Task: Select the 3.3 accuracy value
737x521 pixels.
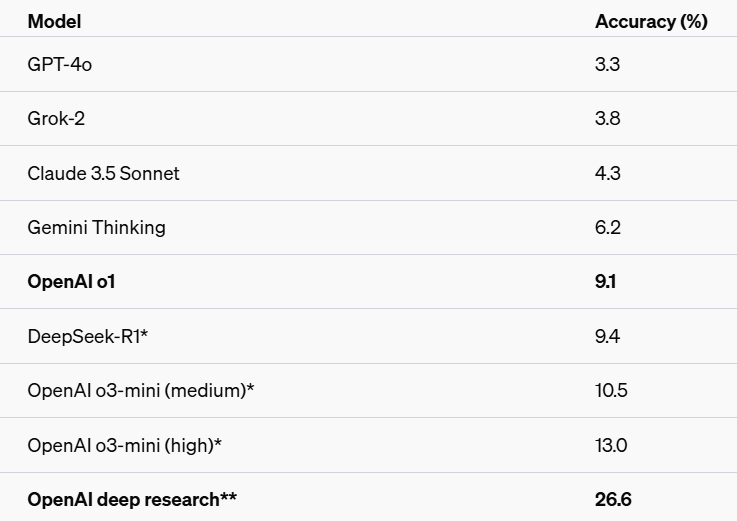Action: [607, 64]
